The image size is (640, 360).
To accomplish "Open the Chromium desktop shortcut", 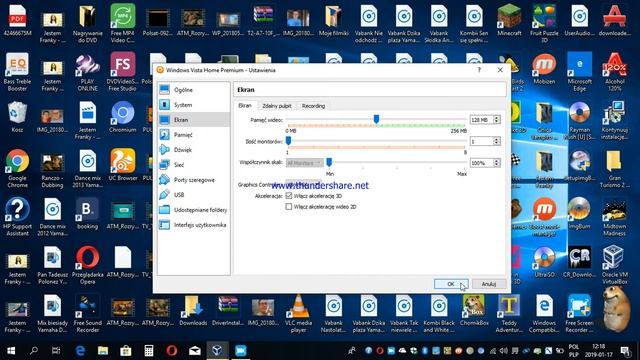I will [122, 117].
